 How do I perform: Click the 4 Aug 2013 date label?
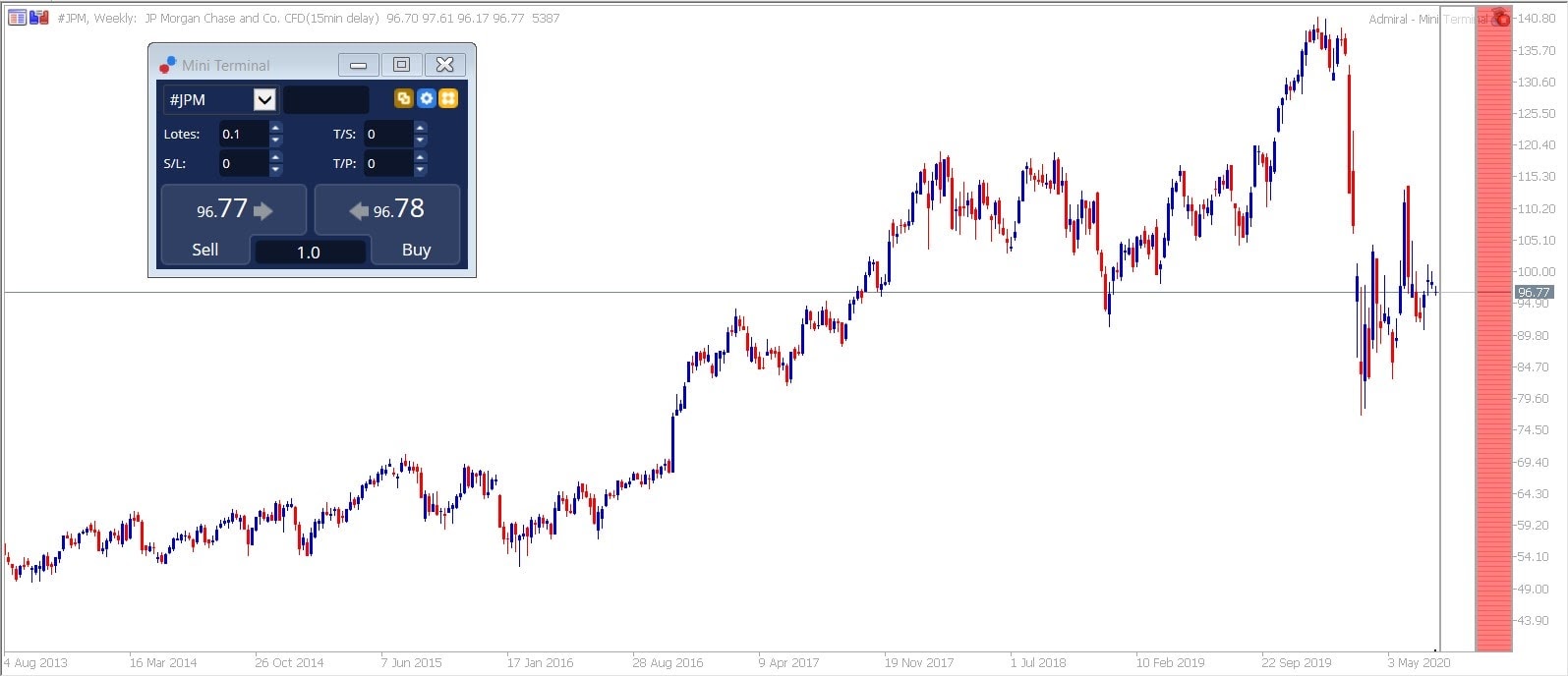(36, 662)
